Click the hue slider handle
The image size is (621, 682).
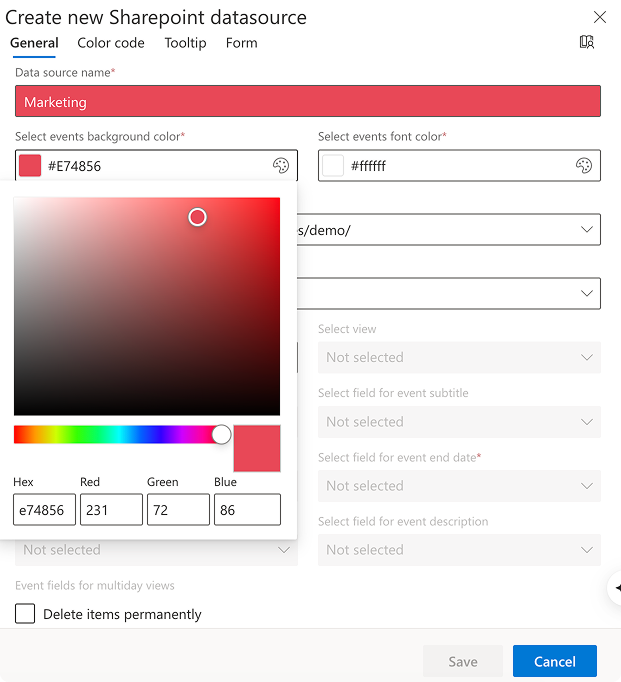tap(221, 434)
